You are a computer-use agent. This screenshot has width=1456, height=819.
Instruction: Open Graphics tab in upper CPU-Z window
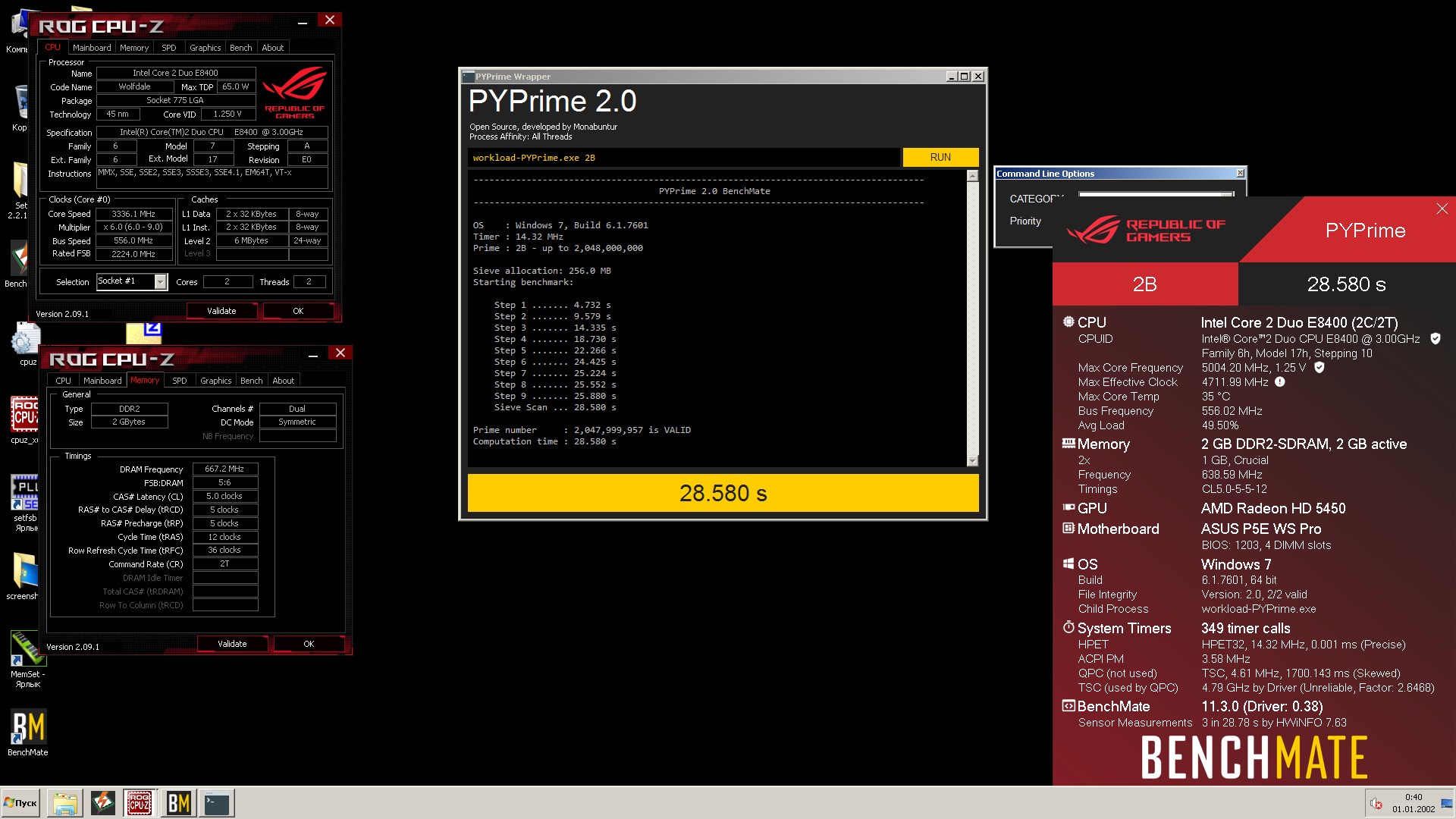pos(206,48)
